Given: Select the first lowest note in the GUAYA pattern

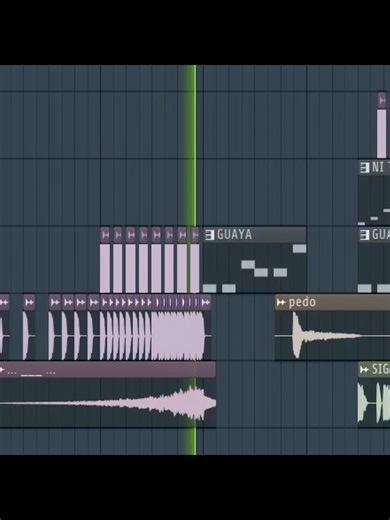Looking at the screenshot, I should (x=209, y=288).
